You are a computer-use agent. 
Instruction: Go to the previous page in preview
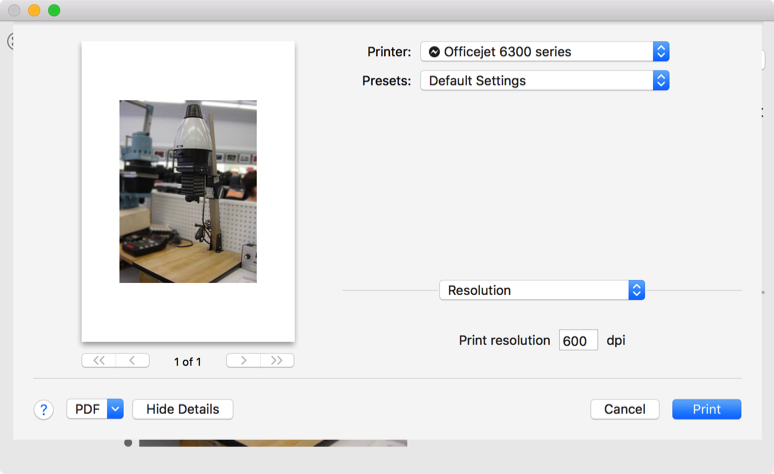pos(132,360)
